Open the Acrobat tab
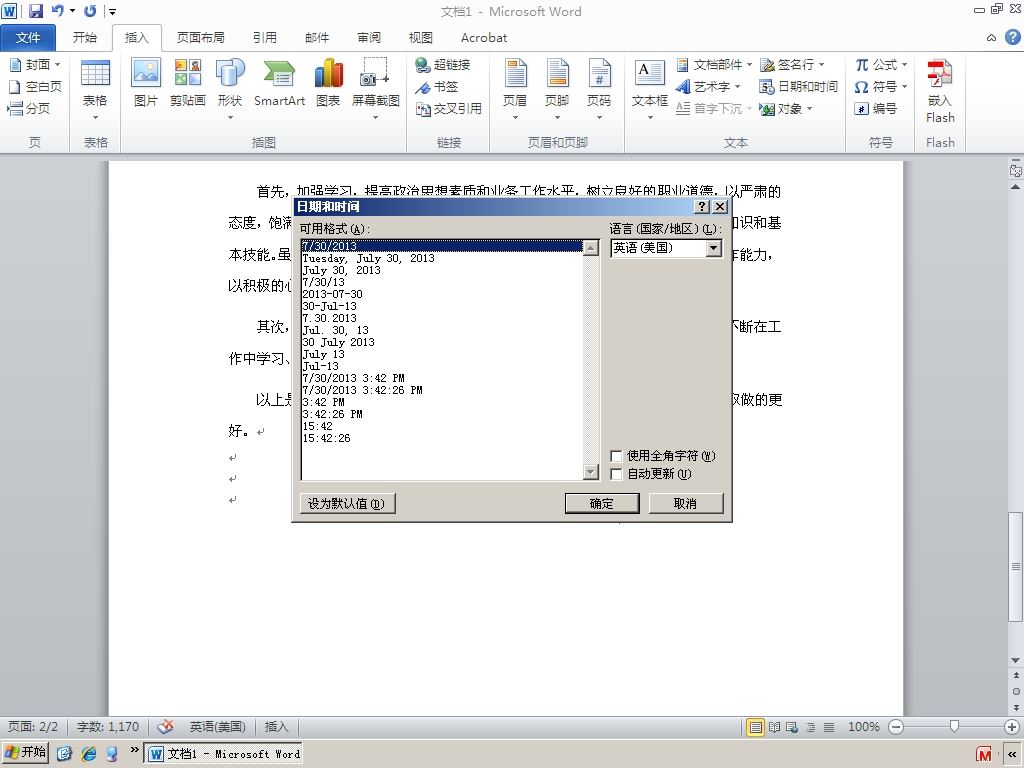 pos(484,38)
